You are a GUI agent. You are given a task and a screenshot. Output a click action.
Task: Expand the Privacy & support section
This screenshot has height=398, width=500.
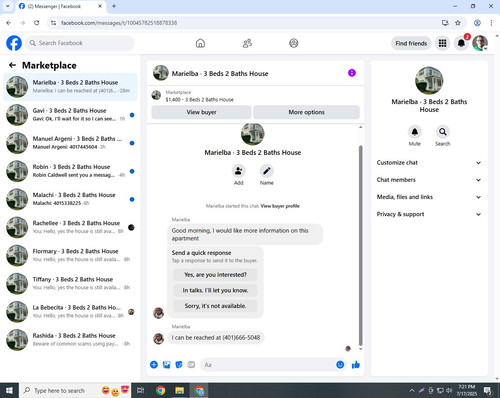click(x=429, y=214)
